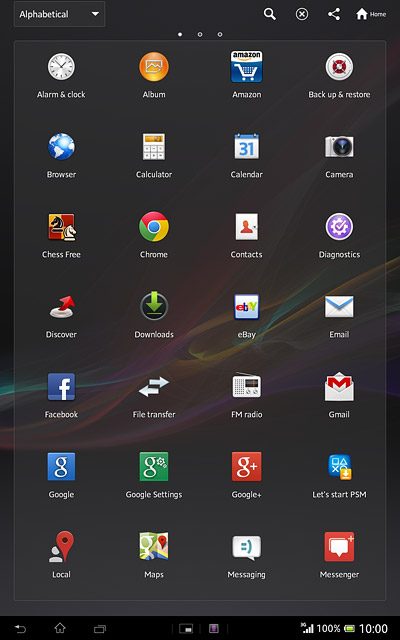Open the Messenger app
400x640 pixels.
(x=339, y=547)
